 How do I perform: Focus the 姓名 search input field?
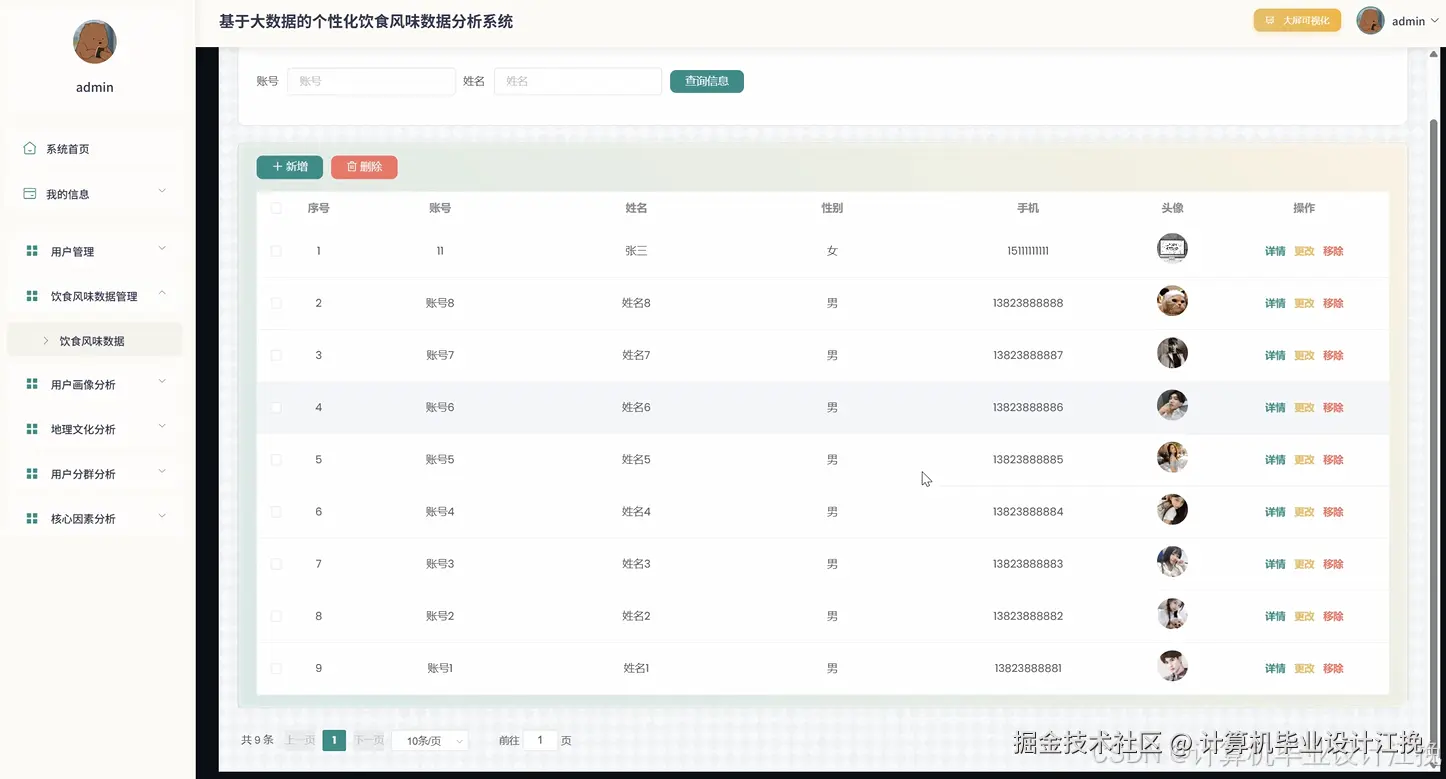578,81
